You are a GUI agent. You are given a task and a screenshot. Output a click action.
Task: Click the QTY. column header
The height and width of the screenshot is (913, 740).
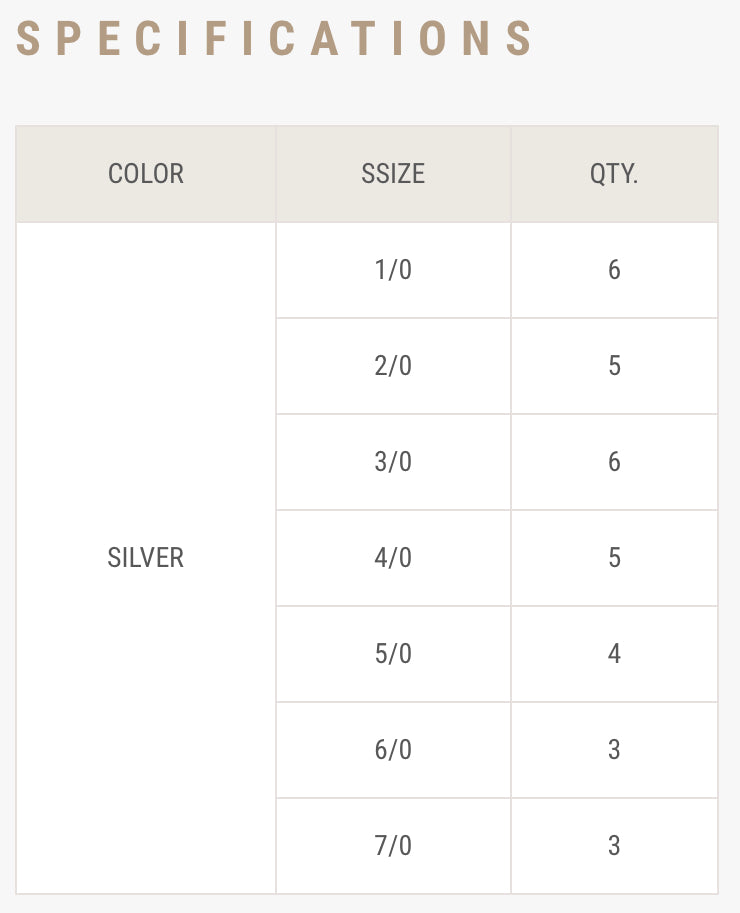[x=614, y=173]
